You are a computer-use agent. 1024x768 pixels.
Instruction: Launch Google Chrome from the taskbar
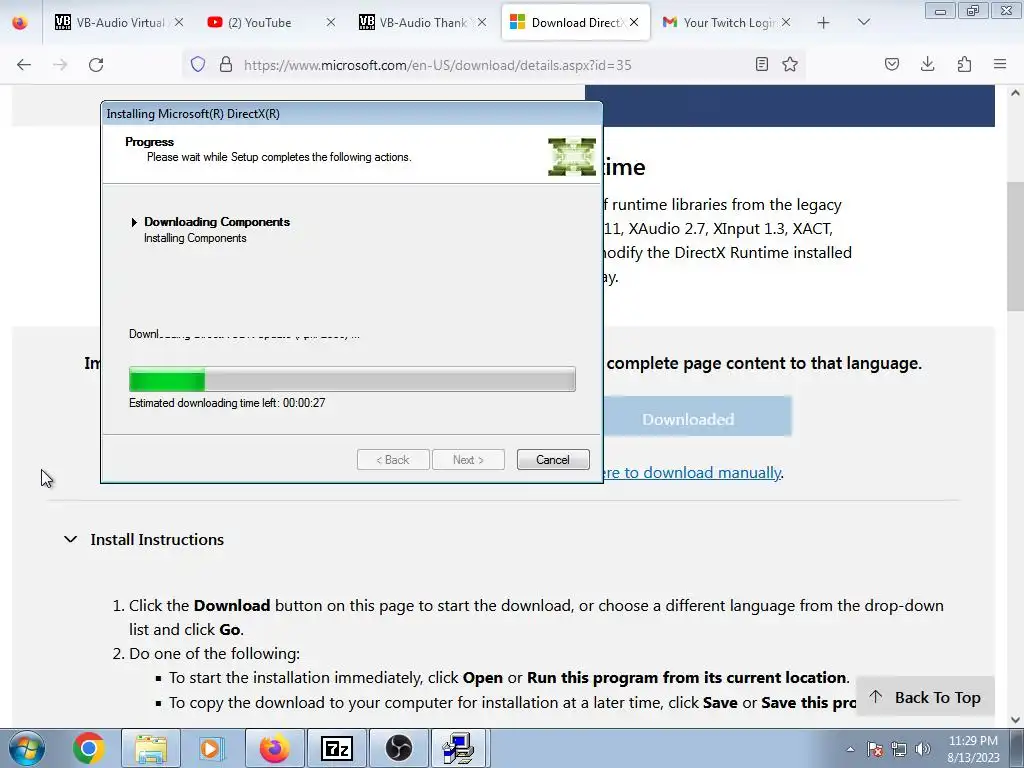point(89,748)
